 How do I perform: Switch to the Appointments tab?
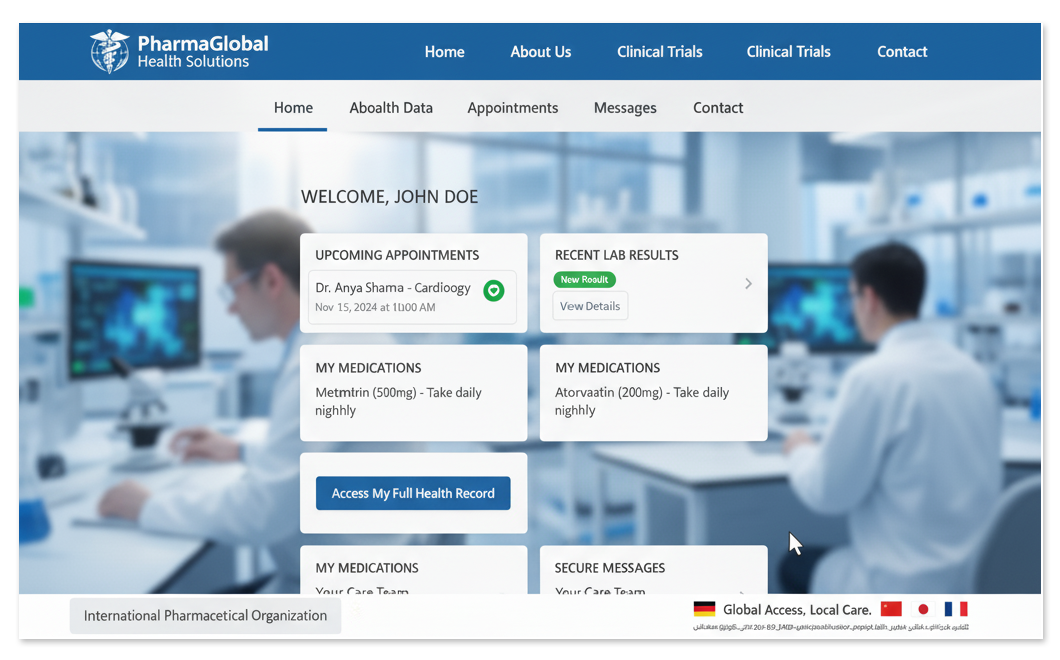tap(512, 108)
